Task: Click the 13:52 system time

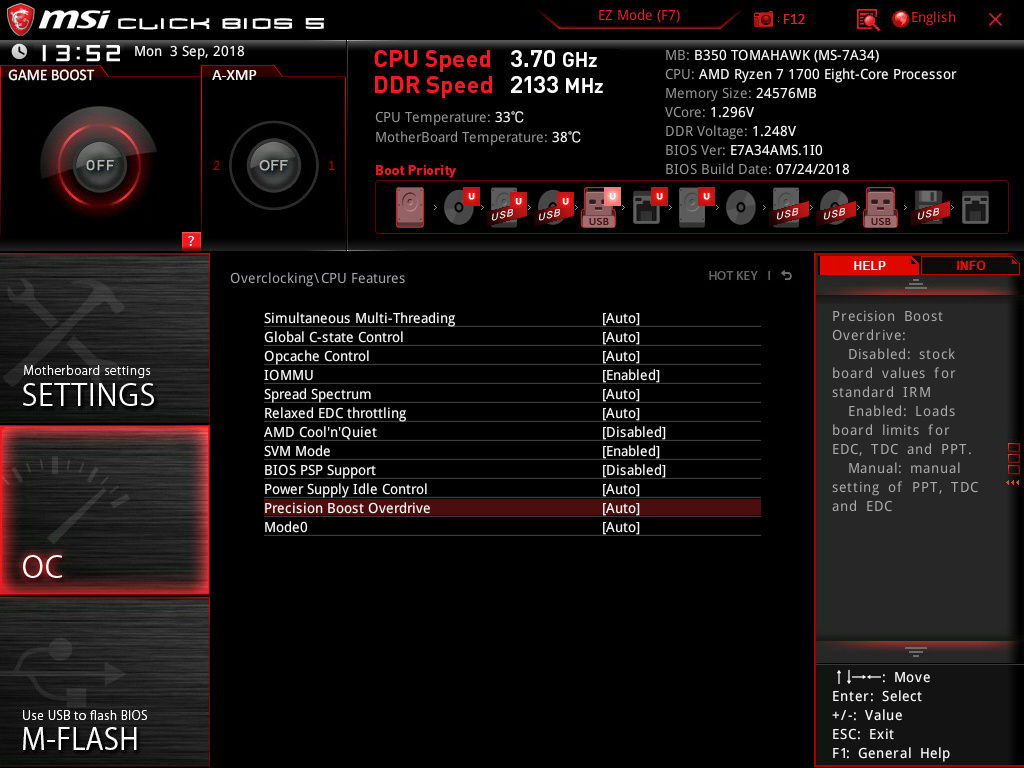Action: click(x=80, y=52)
